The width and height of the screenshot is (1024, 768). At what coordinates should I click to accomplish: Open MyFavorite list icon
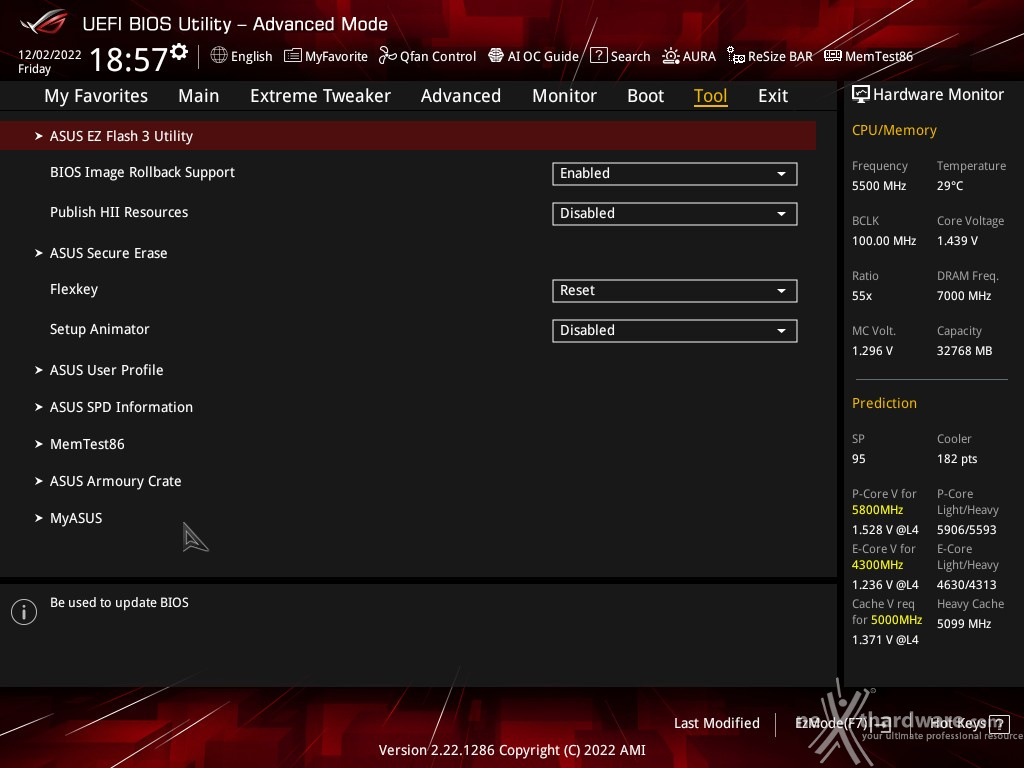(293, 56)
